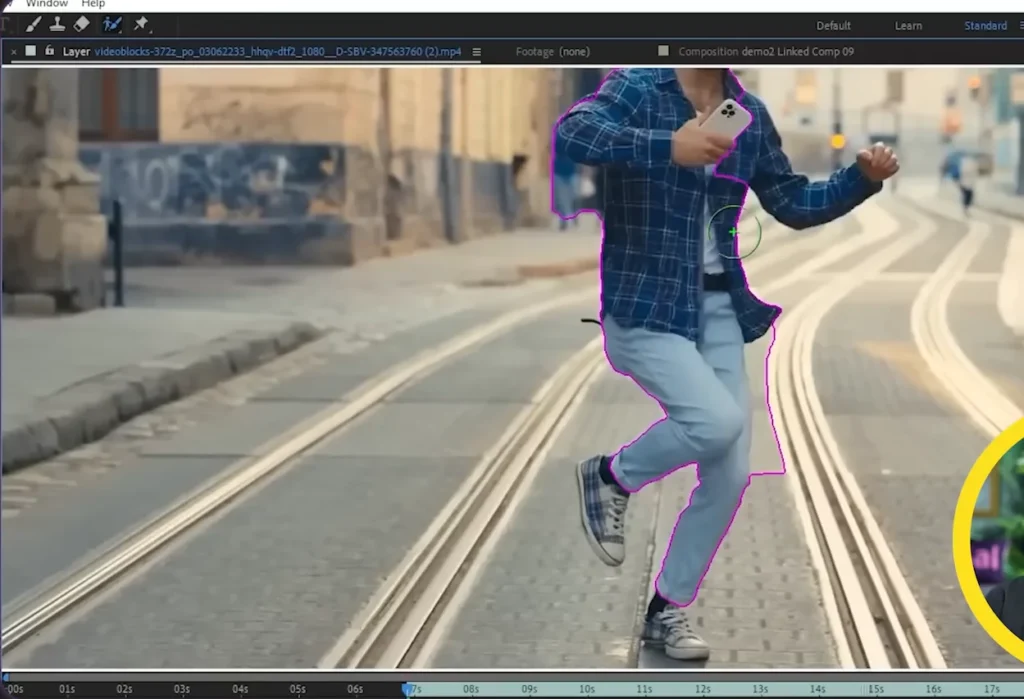Toggle the gray square beside the Layer tab
The height and width of the screenshot is (699, 1024).
(30, 51)
